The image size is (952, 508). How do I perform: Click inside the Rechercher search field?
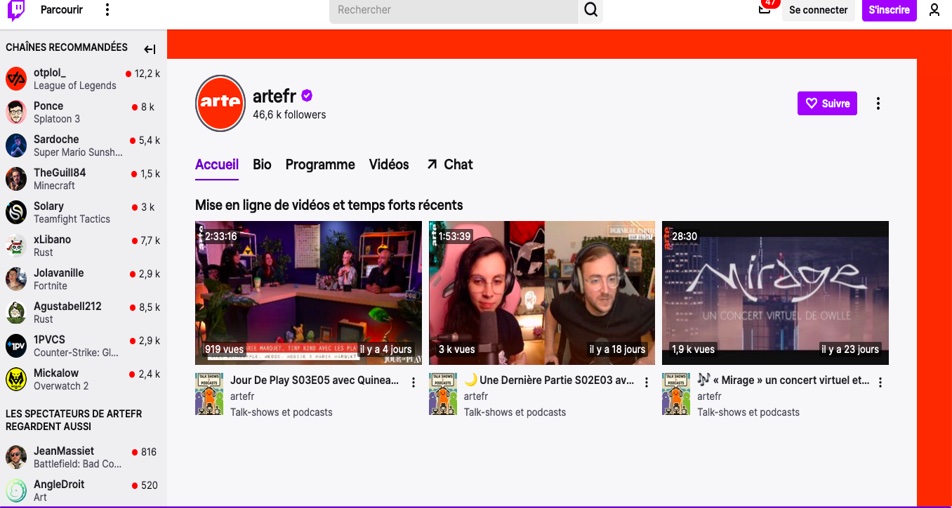pos(454,10)
